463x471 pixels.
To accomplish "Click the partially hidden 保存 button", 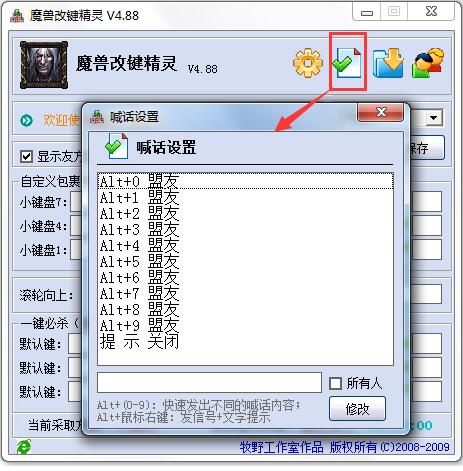I will coord(427,148).
